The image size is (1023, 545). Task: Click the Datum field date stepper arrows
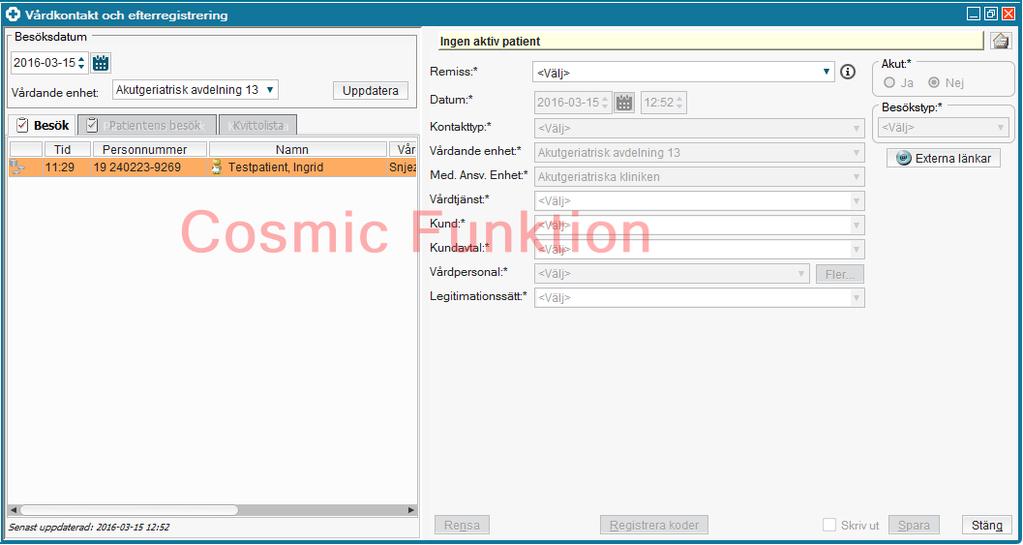604,102
